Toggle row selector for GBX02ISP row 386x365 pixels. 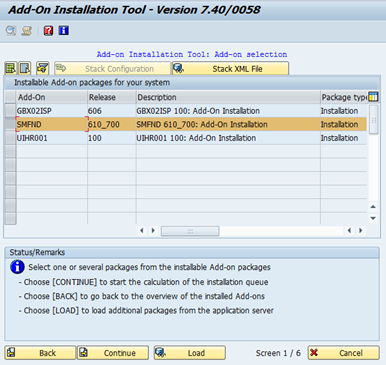pyautogui.click(x=10, y=111)
